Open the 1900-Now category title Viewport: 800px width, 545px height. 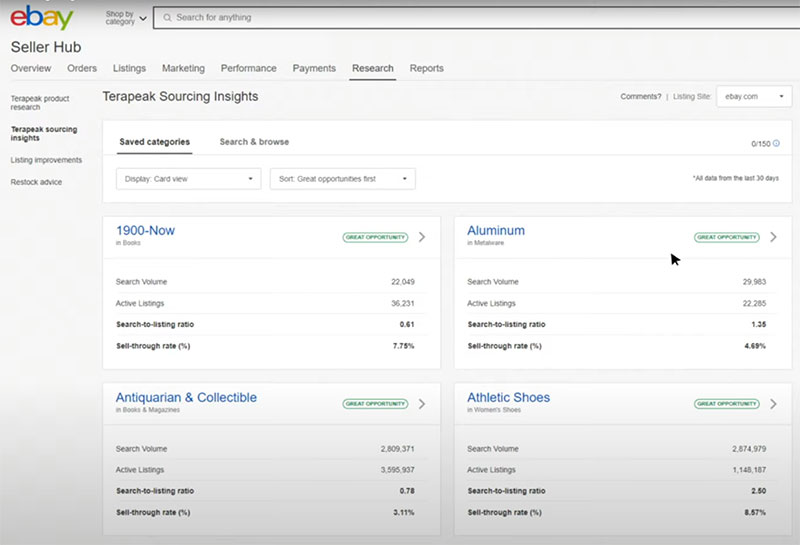(145, 231)
